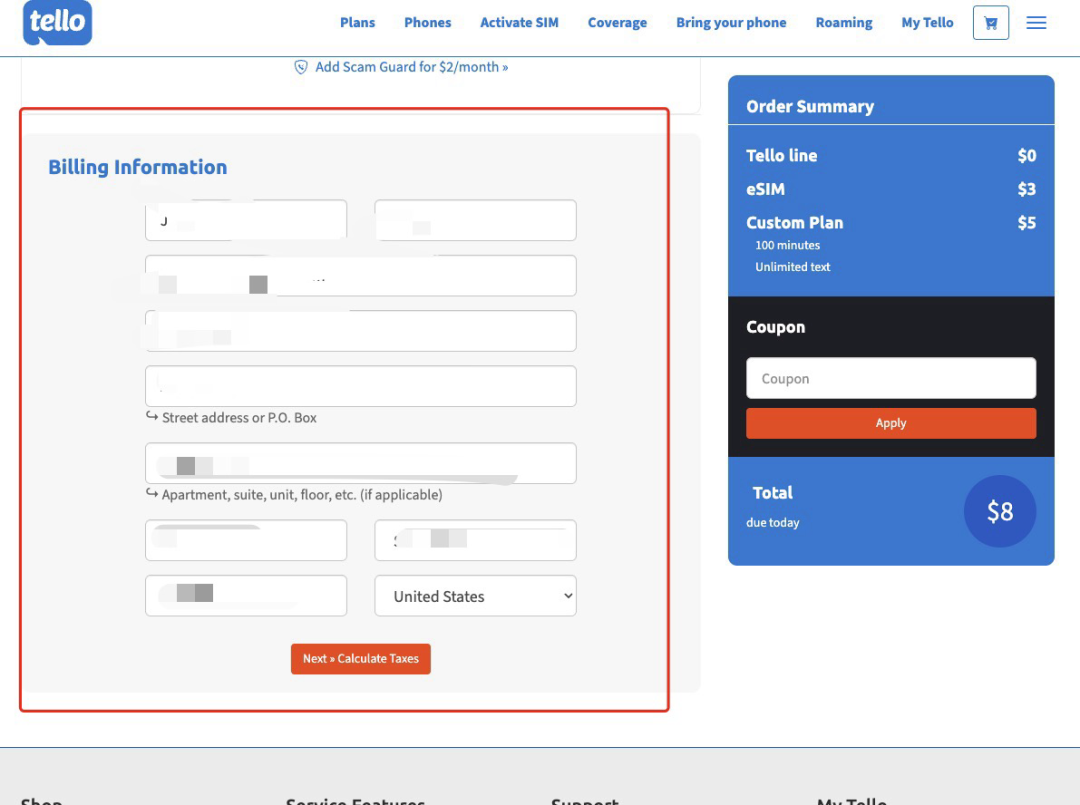This screenshot has height=805, width=1080.
Task: Click the Scam Guard shield icon
Action: [x=301, y=67]
